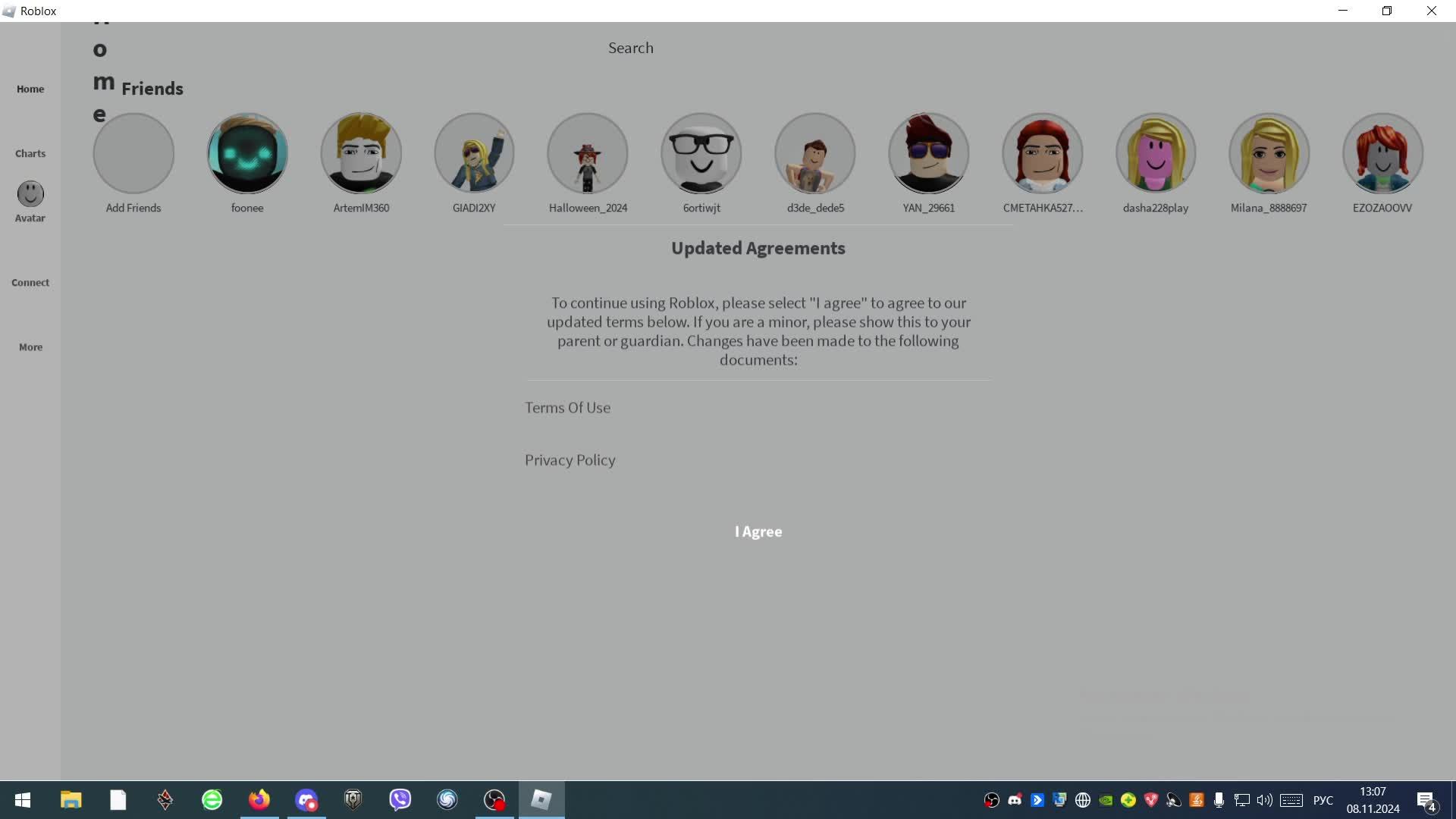Click the Discord icon in system tray

(1015, 800)
